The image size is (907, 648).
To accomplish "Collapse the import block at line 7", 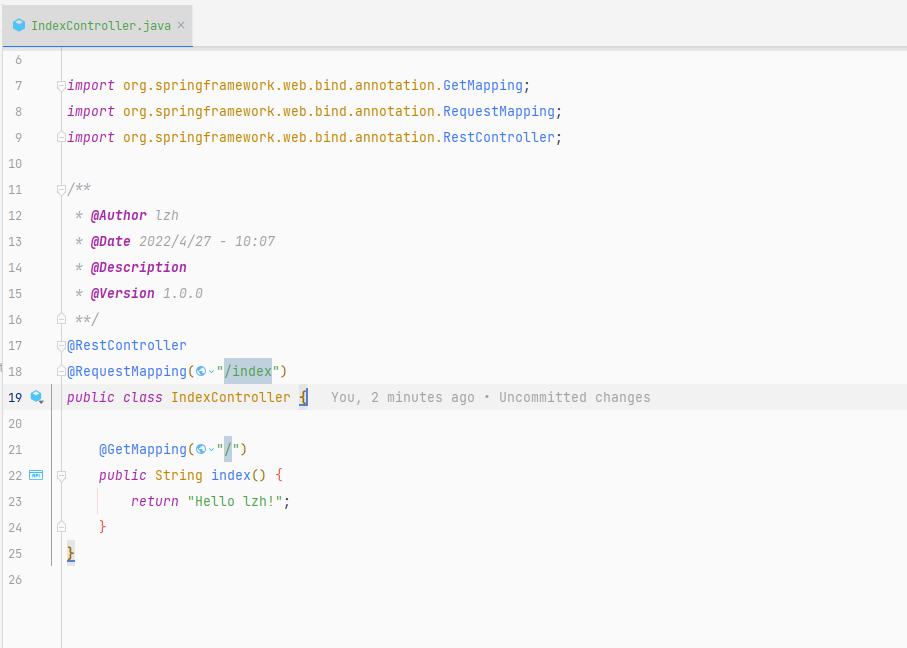I will (61, 86).
